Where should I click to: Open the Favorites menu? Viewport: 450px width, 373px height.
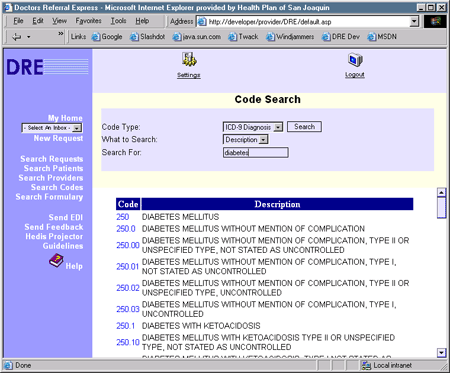coord(88,21)
